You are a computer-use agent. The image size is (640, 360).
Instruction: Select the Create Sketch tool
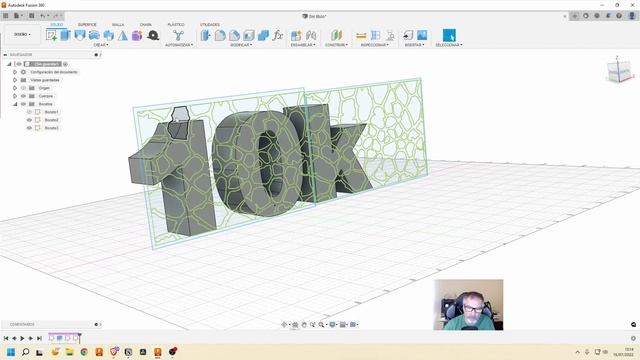(x=51, y=36)
